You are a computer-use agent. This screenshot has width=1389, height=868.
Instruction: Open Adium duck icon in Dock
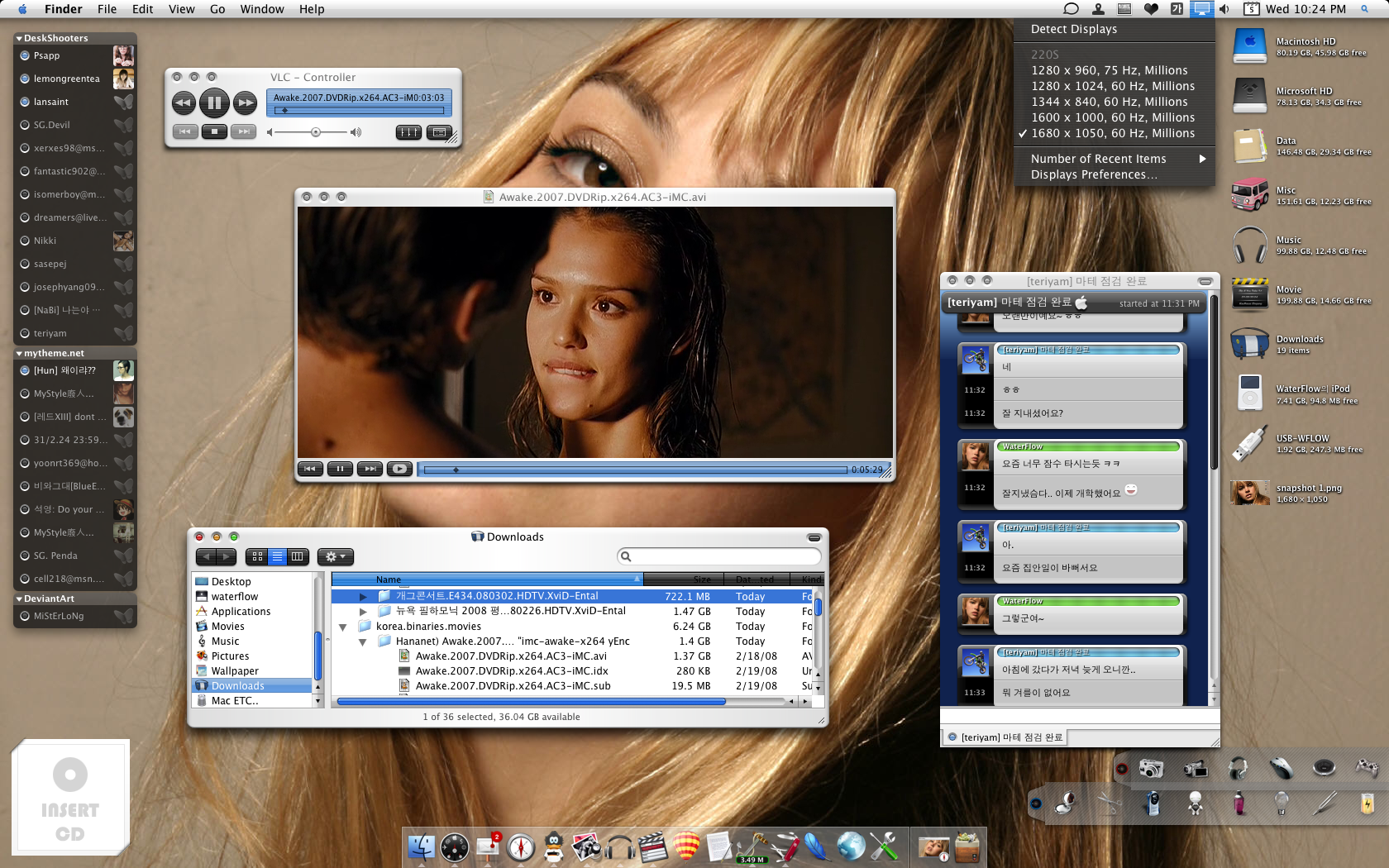[554, 847]
